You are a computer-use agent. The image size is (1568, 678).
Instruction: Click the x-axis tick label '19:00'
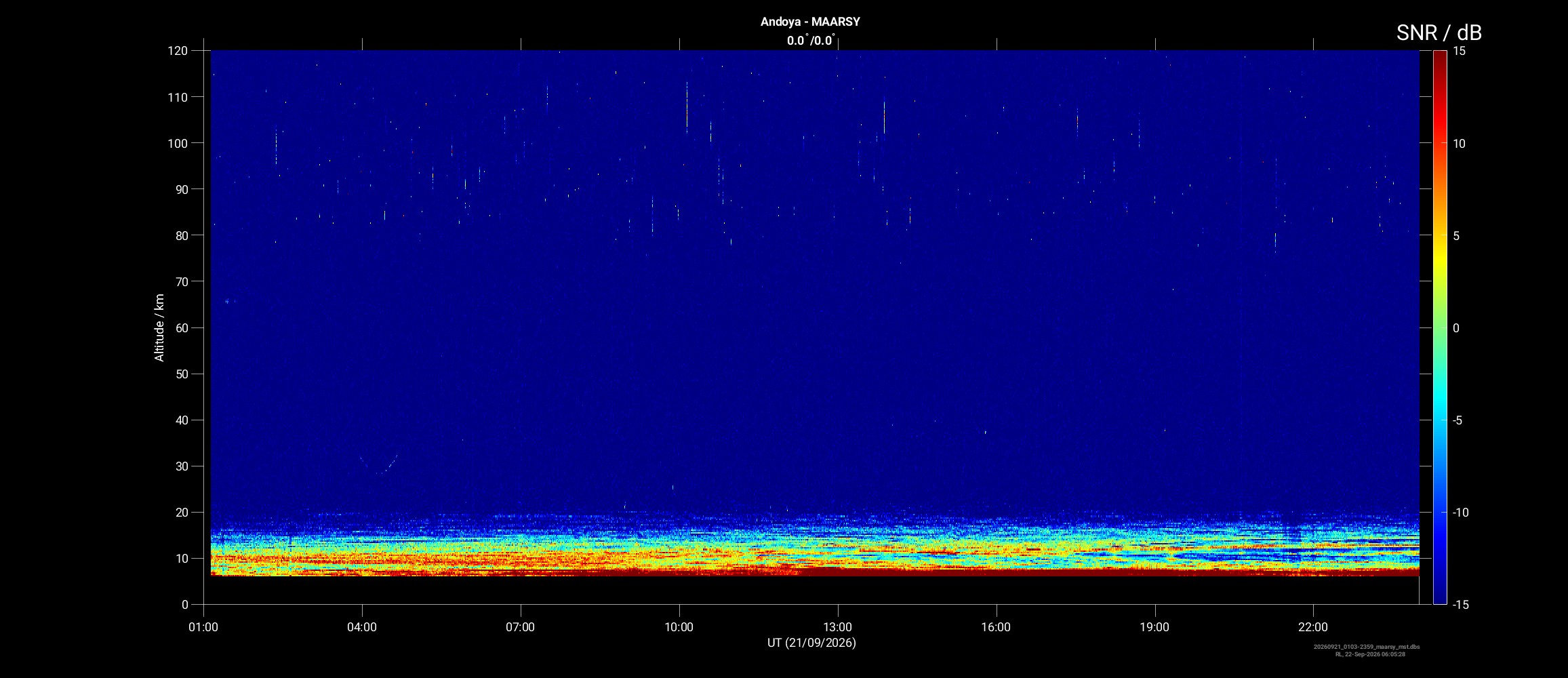(x=1154, y=627)
